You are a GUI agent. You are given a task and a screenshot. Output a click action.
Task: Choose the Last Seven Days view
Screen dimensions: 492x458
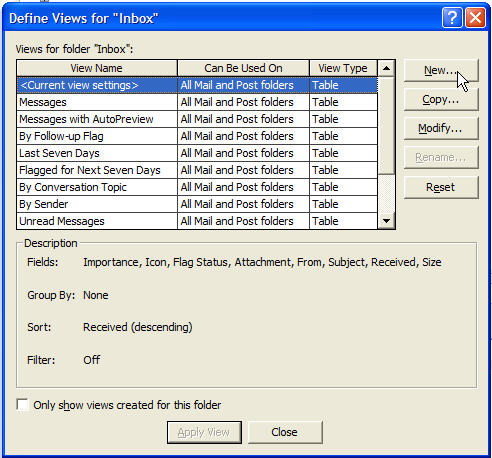point(197,153)
